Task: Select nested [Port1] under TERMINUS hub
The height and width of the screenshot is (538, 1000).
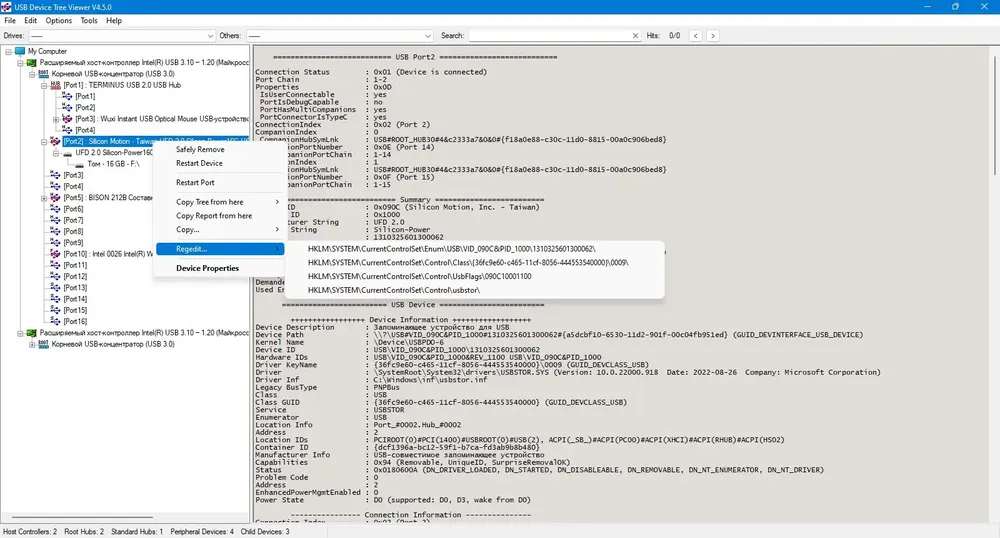Action: (85, 96)
